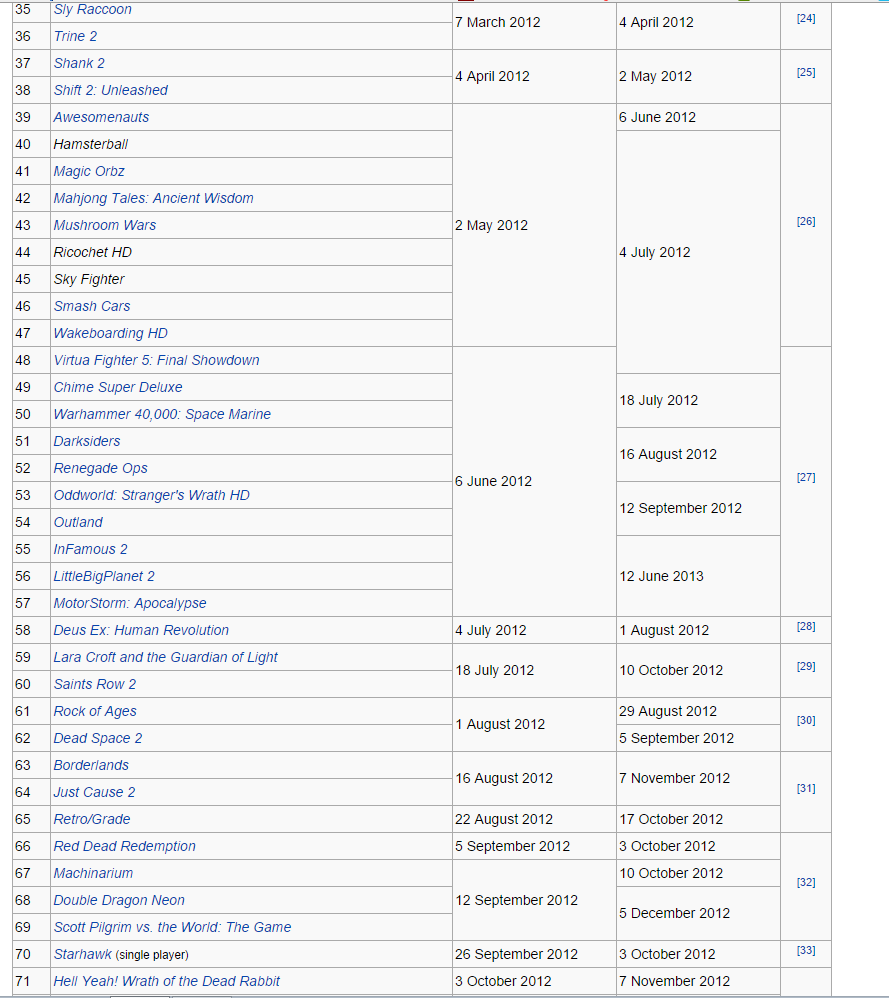Open Scott Pilgrim vs. the World link
889x998 pixels.
(x=172, y=927)
